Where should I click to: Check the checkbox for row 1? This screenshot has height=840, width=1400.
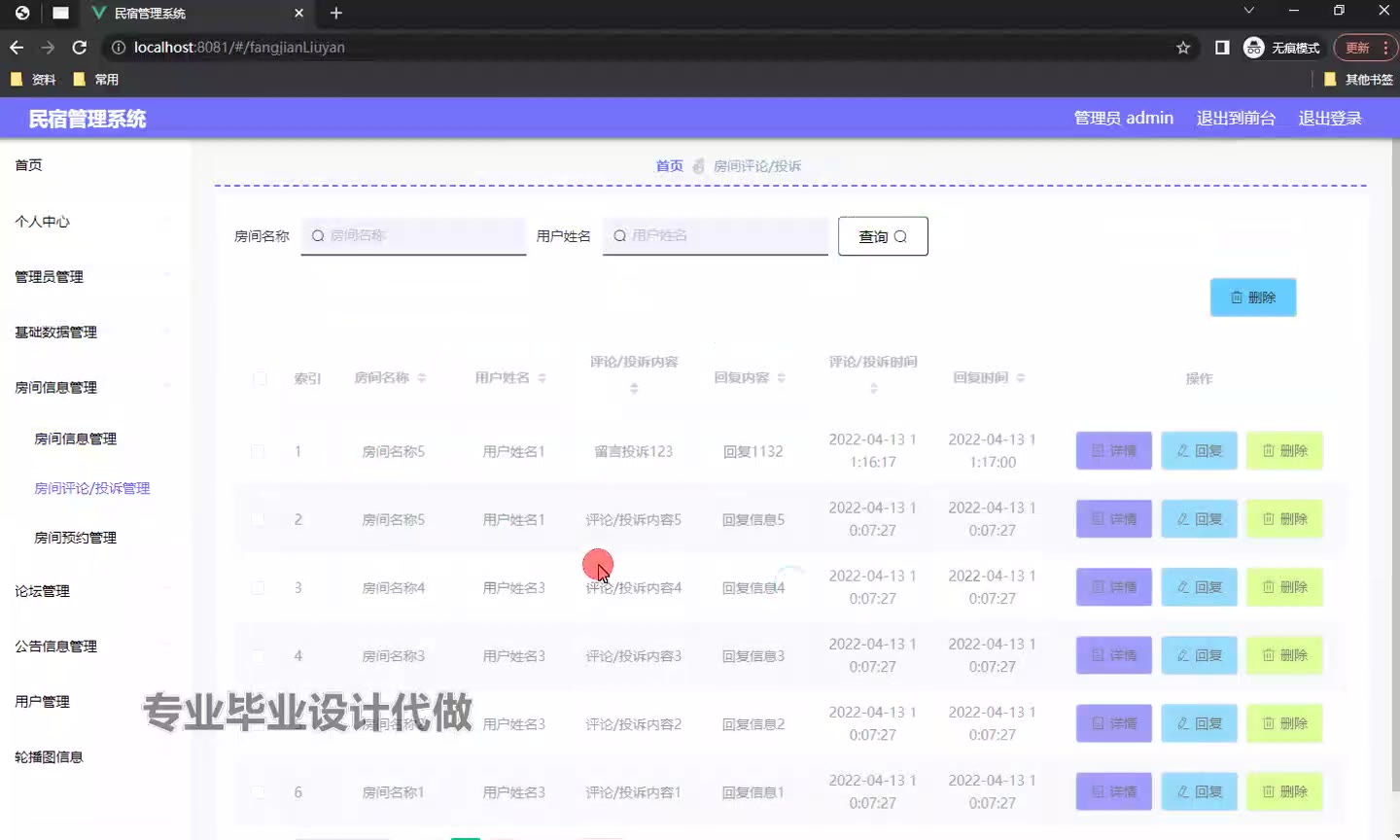pos(258,451)
